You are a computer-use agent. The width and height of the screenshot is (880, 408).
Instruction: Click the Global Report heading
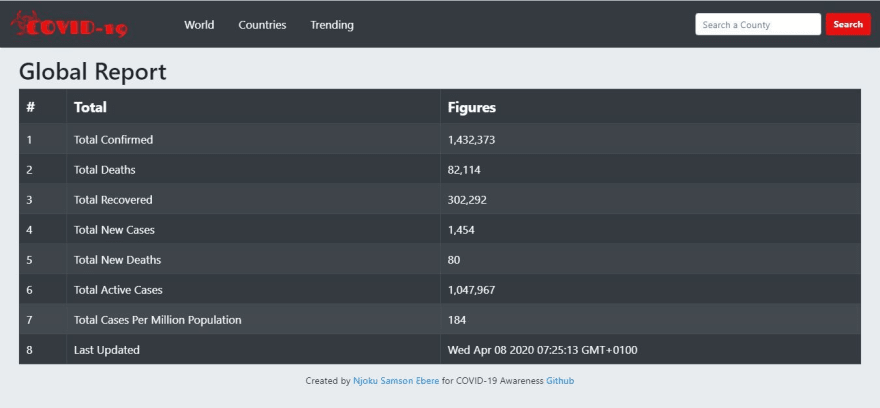[93, 72]
